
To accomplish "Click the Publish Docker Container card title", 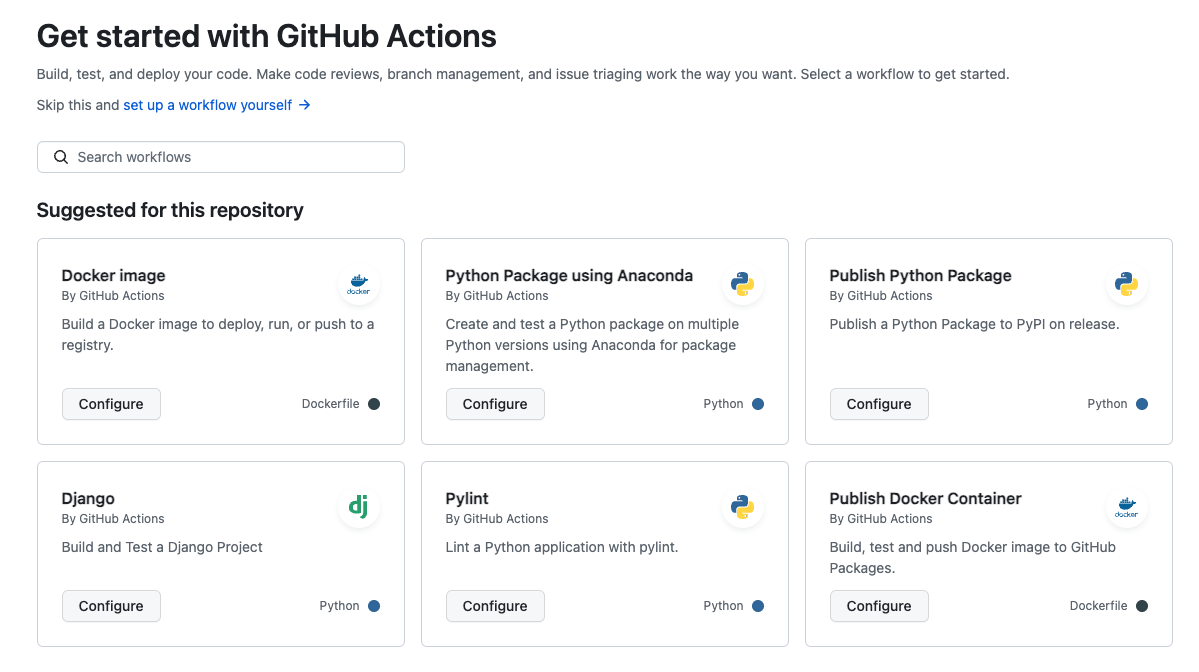I will [x=925, y=498].
